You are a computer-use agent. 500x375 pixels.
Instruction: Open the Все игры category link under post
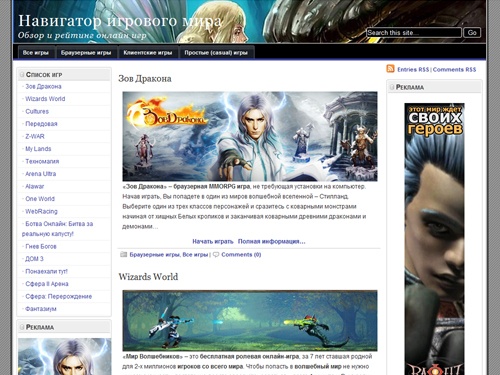pos(195,255)
